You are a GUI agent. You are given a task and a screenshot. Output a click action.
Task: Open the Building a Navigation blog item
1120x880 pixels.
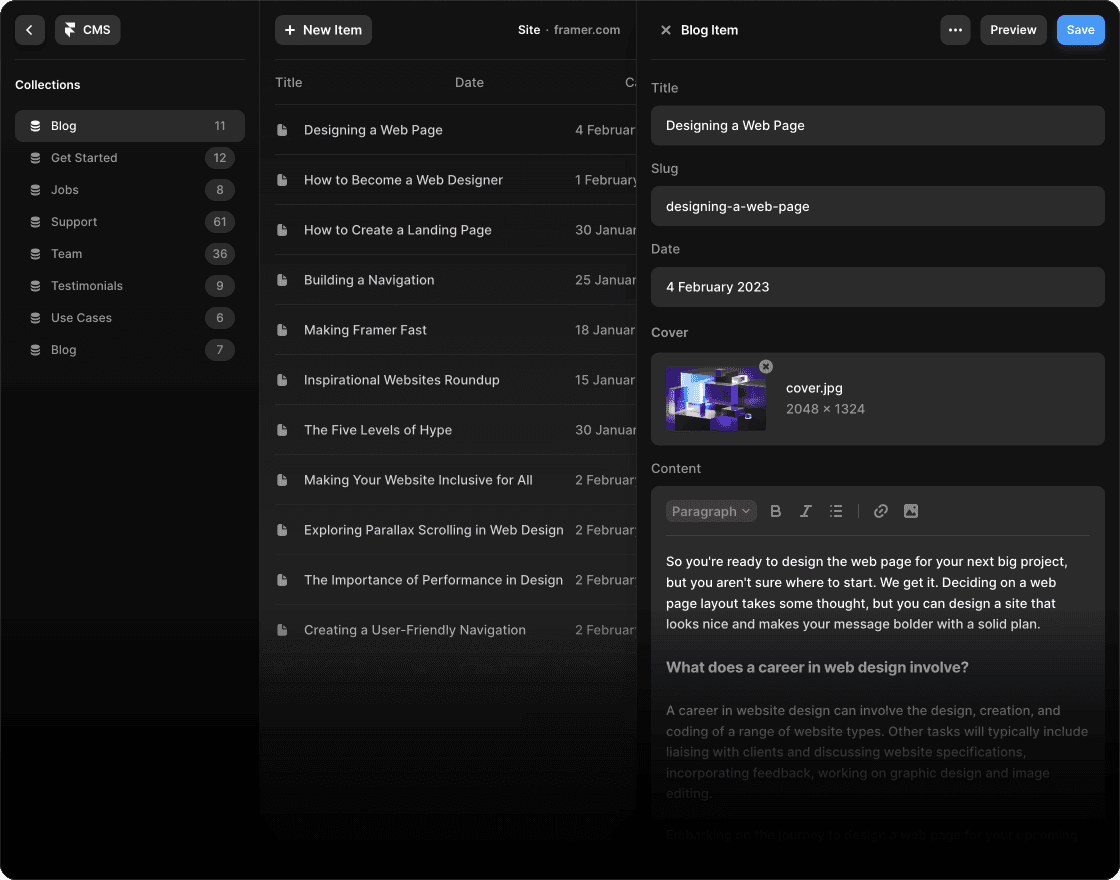tap(369, 280)
